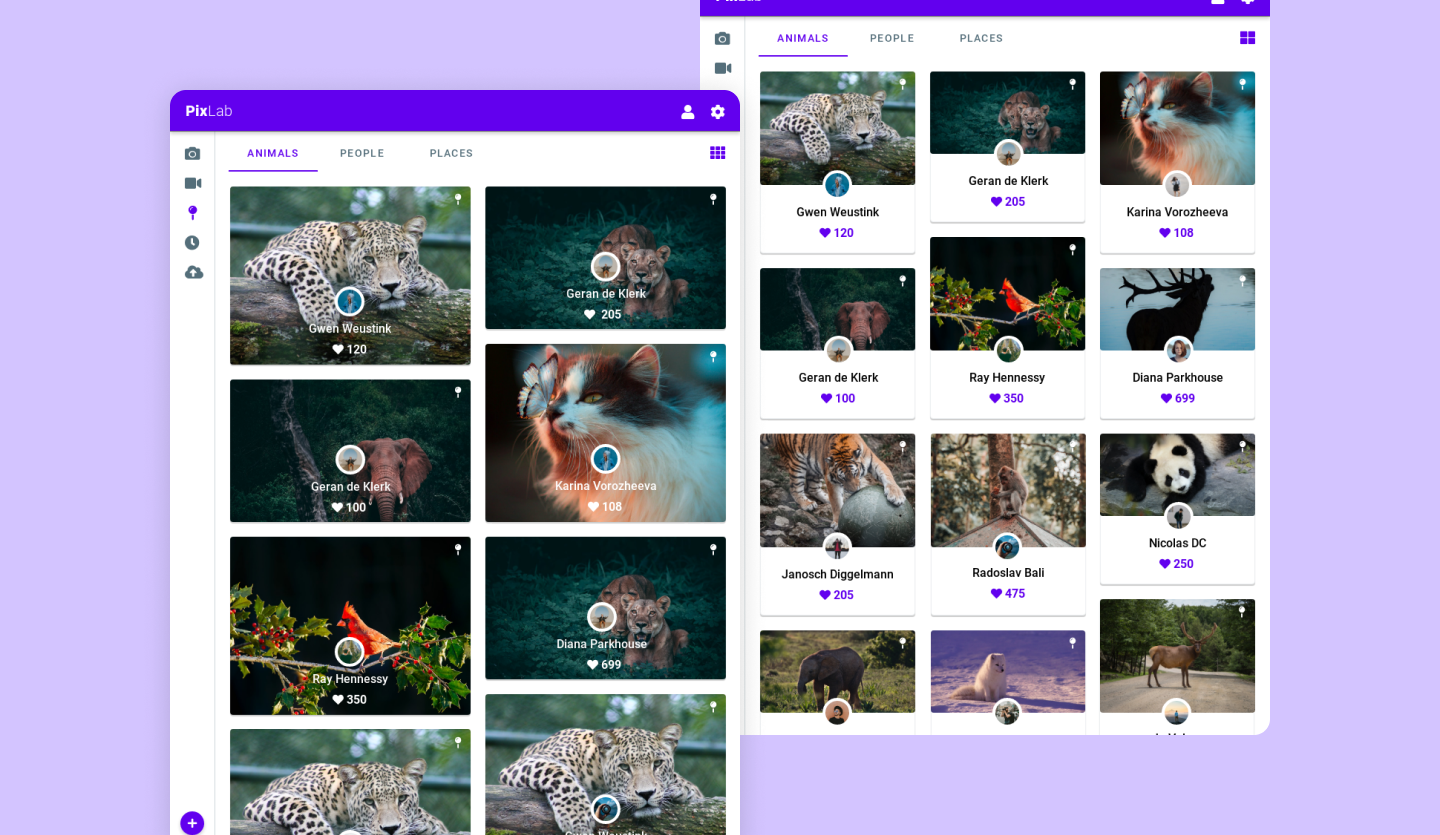
Task: Open the user profile icon in the purple header
Action: tap(688, 112)
